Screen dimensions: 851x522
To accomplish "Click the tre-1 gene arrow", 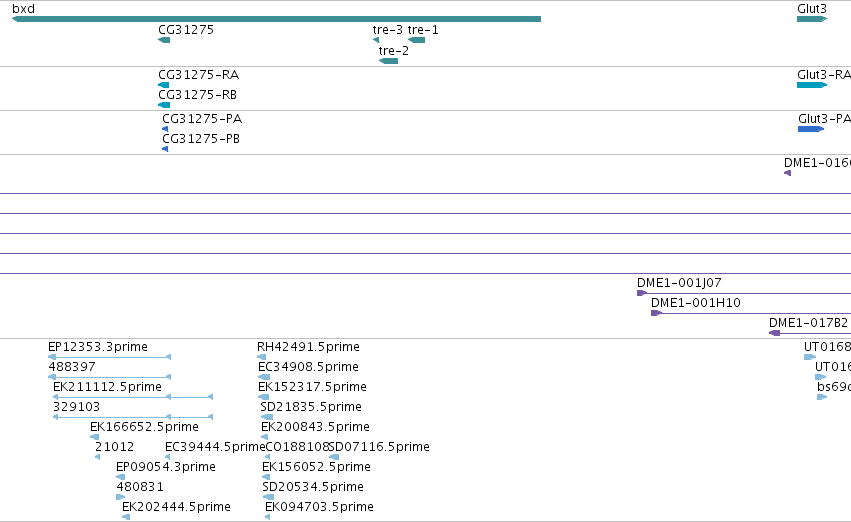I will [x=416, y=40].
